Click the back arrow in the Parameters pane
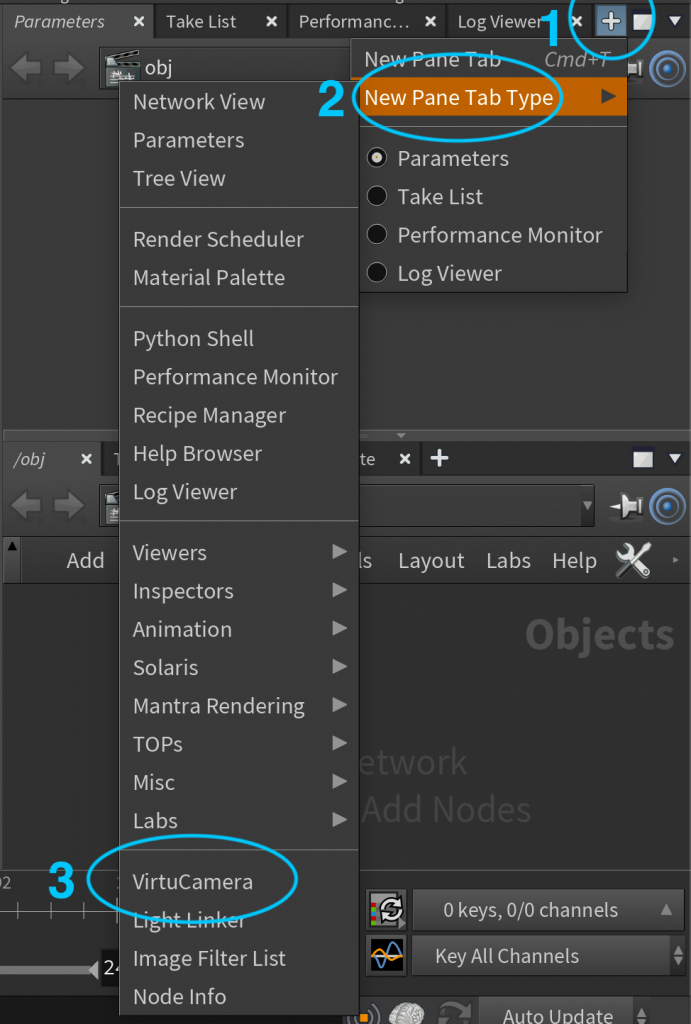Screen dimensions: 691x1024 point(26,68)
